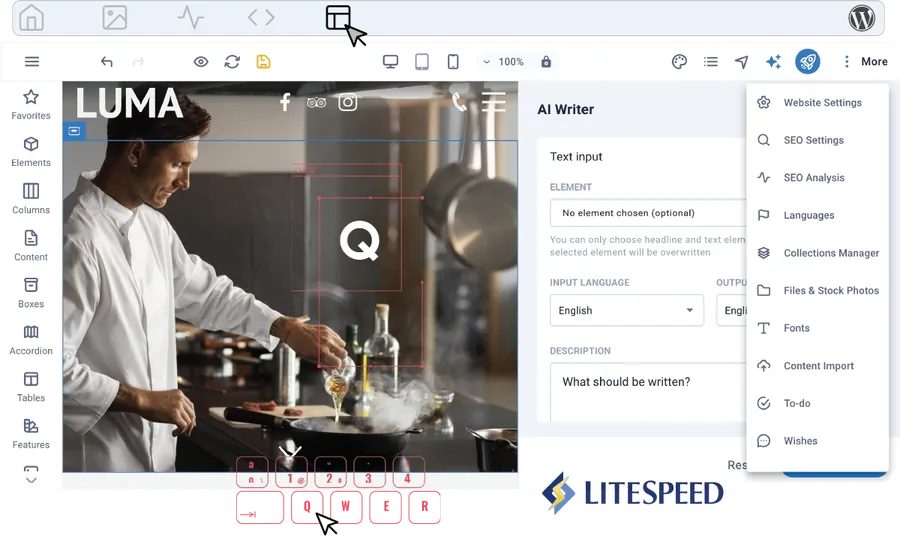Open Files & Stock Photos
900x536 pixels.
[830, 291]
